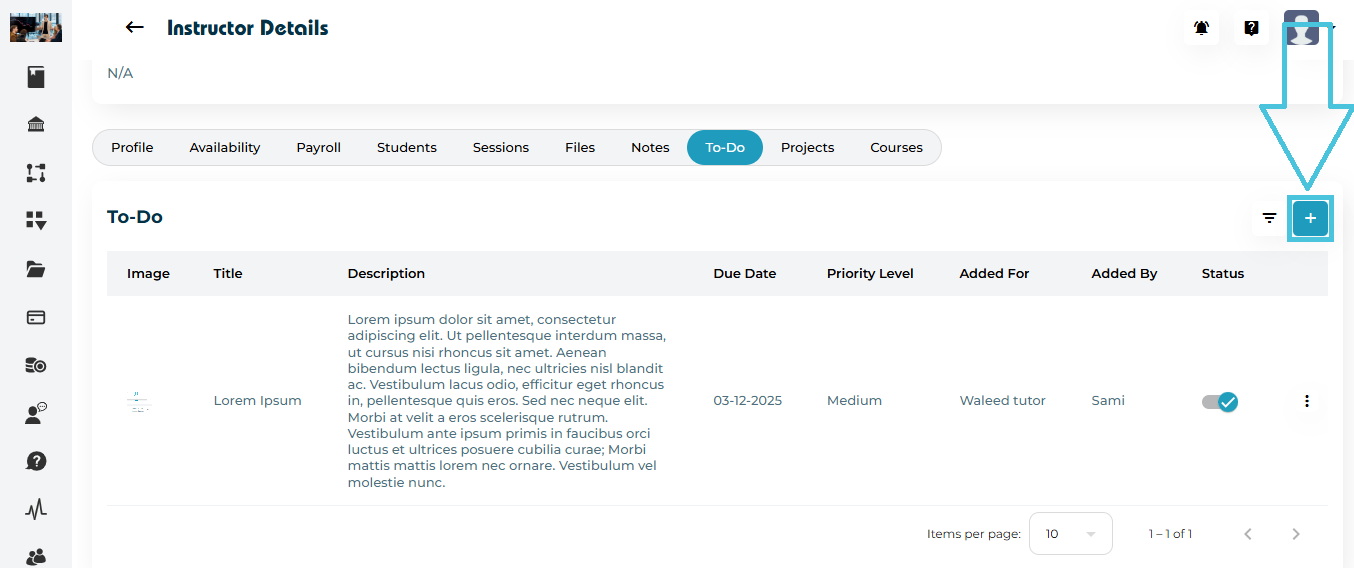Click the plus button to add To-Do
This screenshot has height=568, width=1354.
click(1310, 218)
